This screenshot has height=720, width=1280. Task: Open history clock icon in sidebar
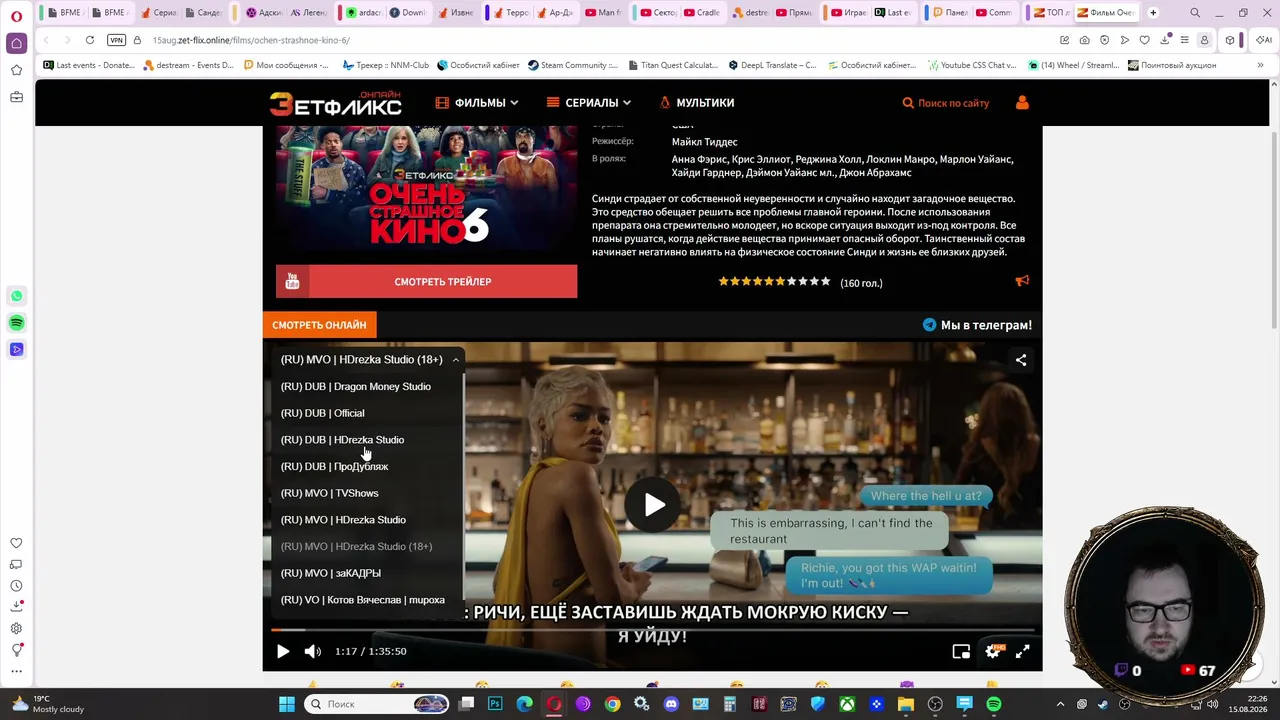pos(17,586)
